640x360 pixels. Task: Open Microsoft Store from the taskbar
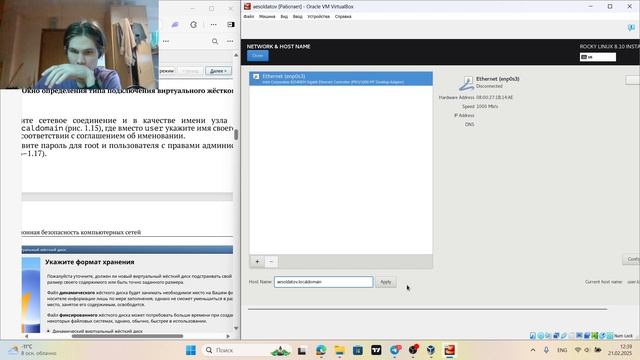tap(358, 350)
